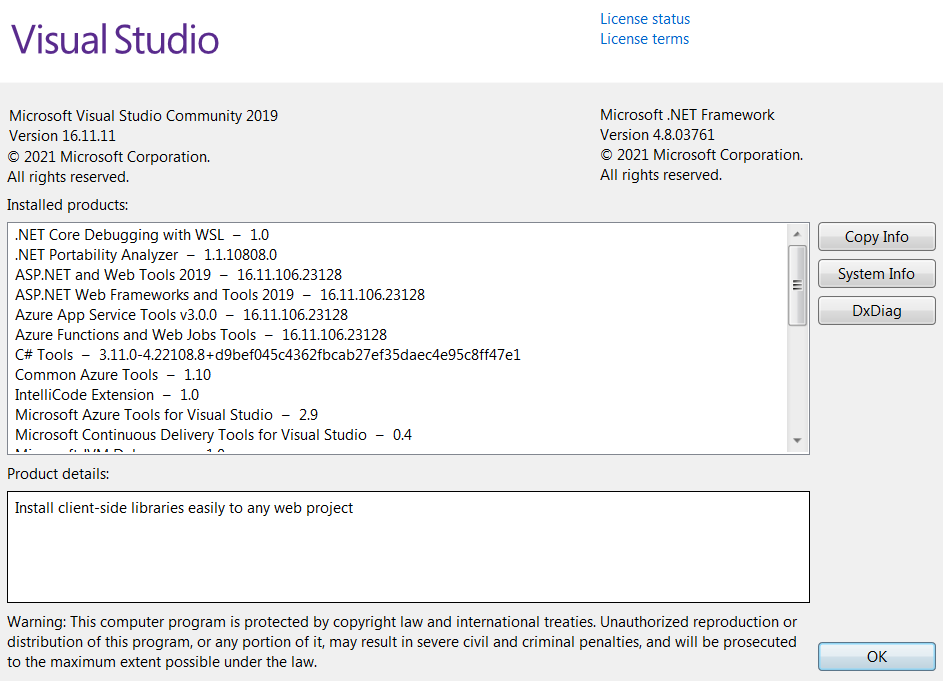Click the Product details text box

(x=408, y=547)
